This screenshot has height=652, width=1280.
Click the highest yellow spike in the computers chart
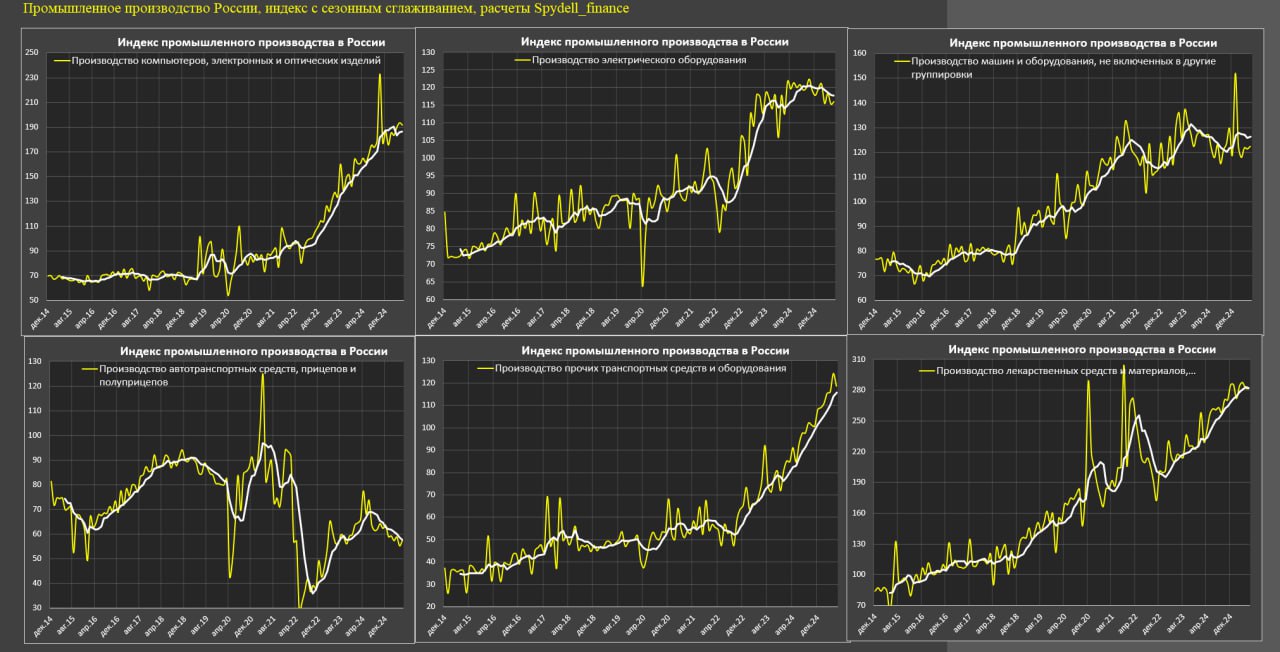[379, 75]
